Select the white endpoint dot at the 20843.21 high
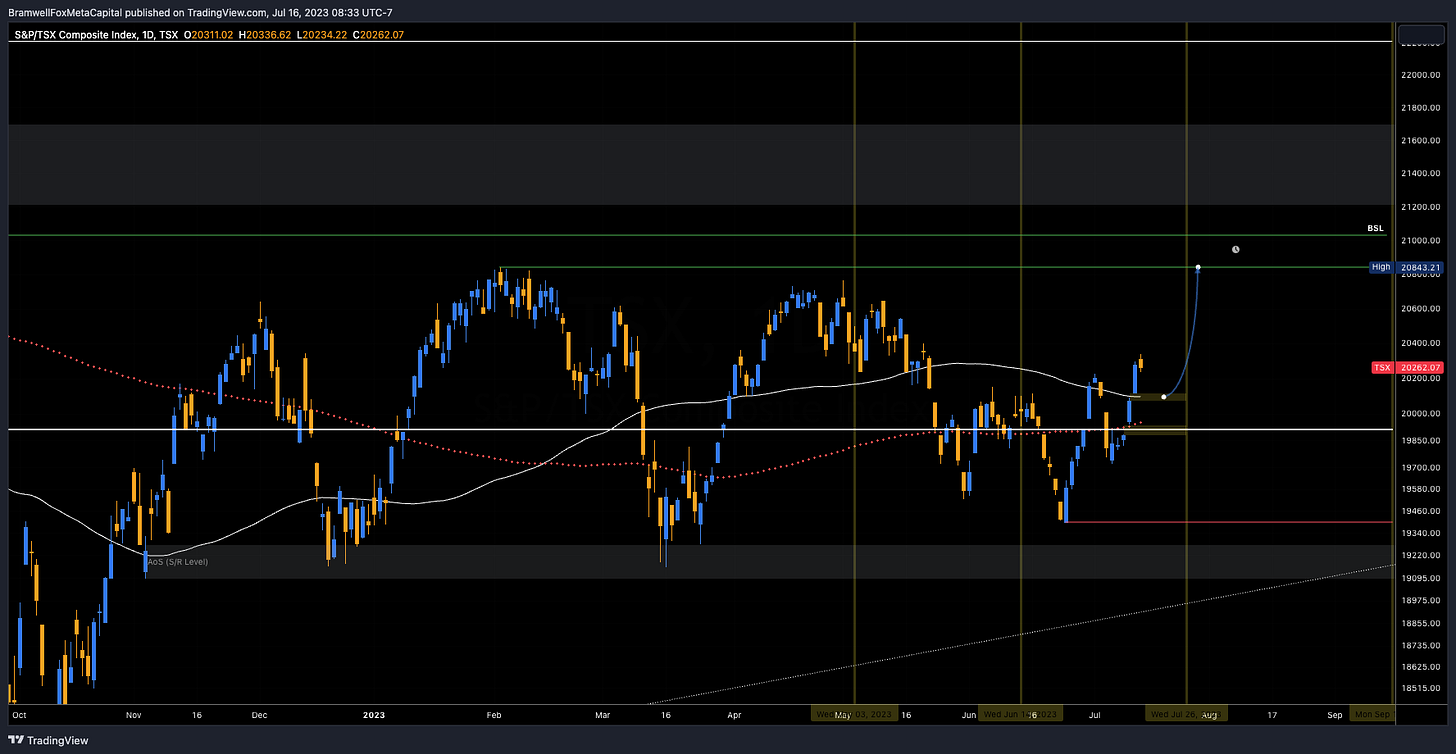Image resolution: width=1456 pixels, height=754 pixels. coord(1198,268)
